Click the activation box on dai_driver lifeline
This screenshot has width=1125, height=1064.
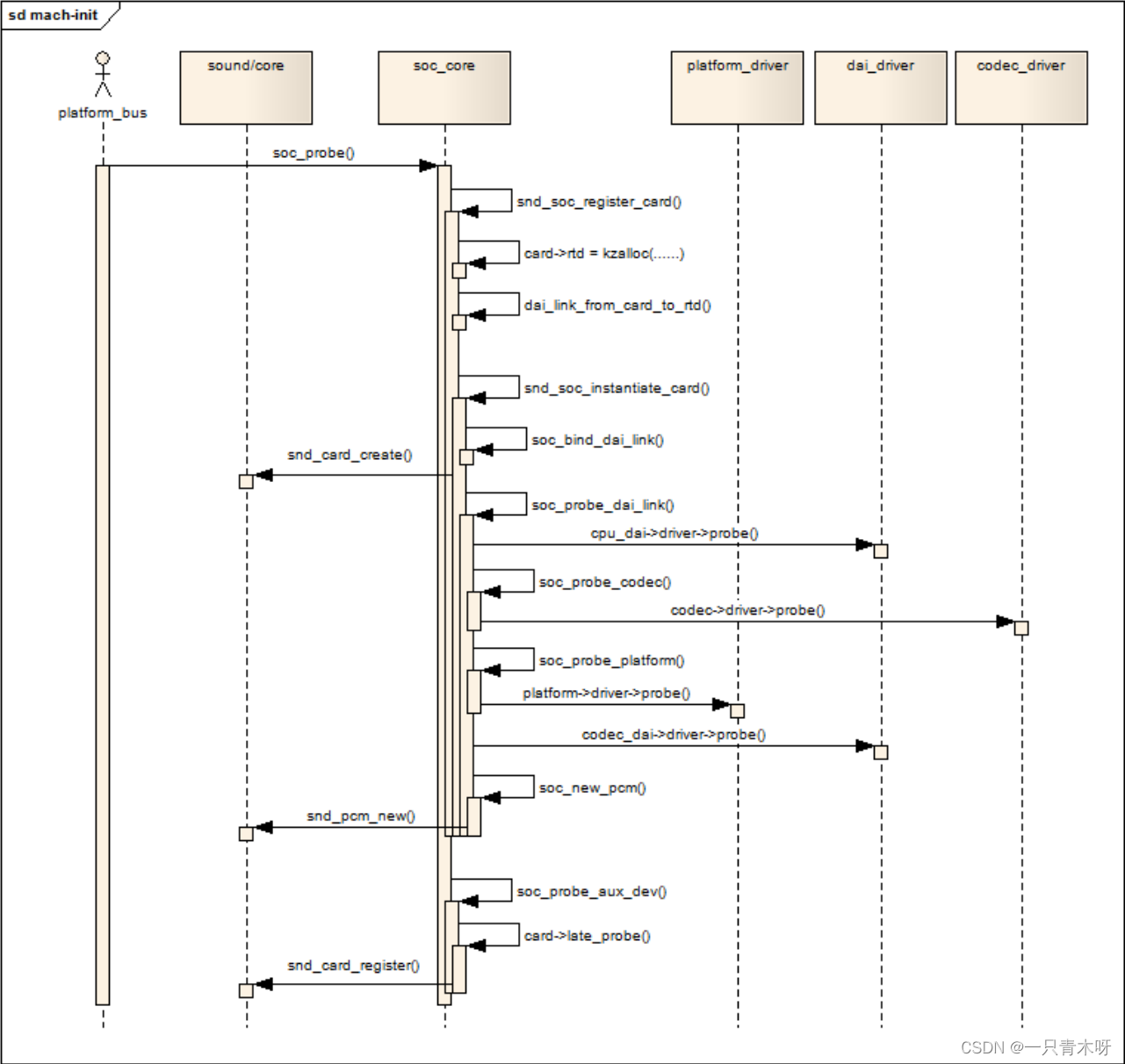880,550
